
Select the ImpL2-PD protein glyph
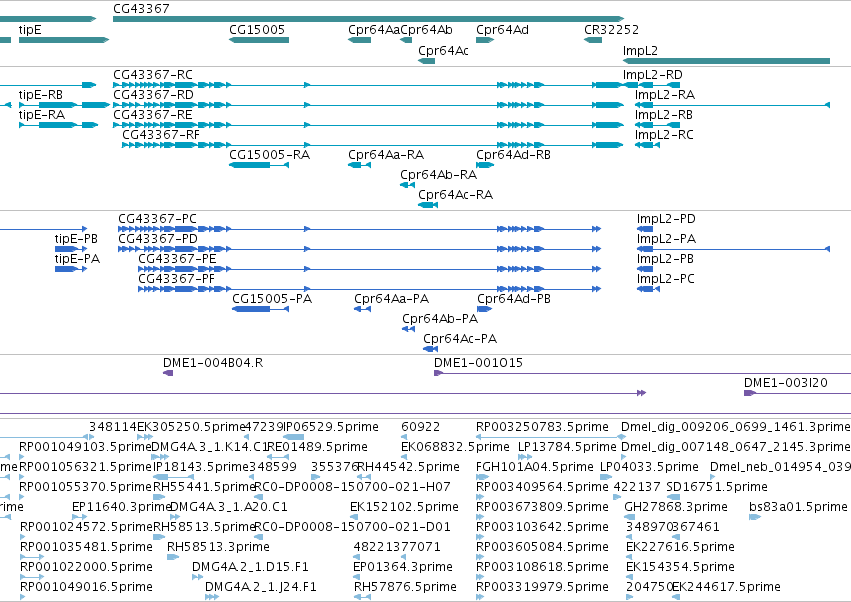tap(645, 229)
